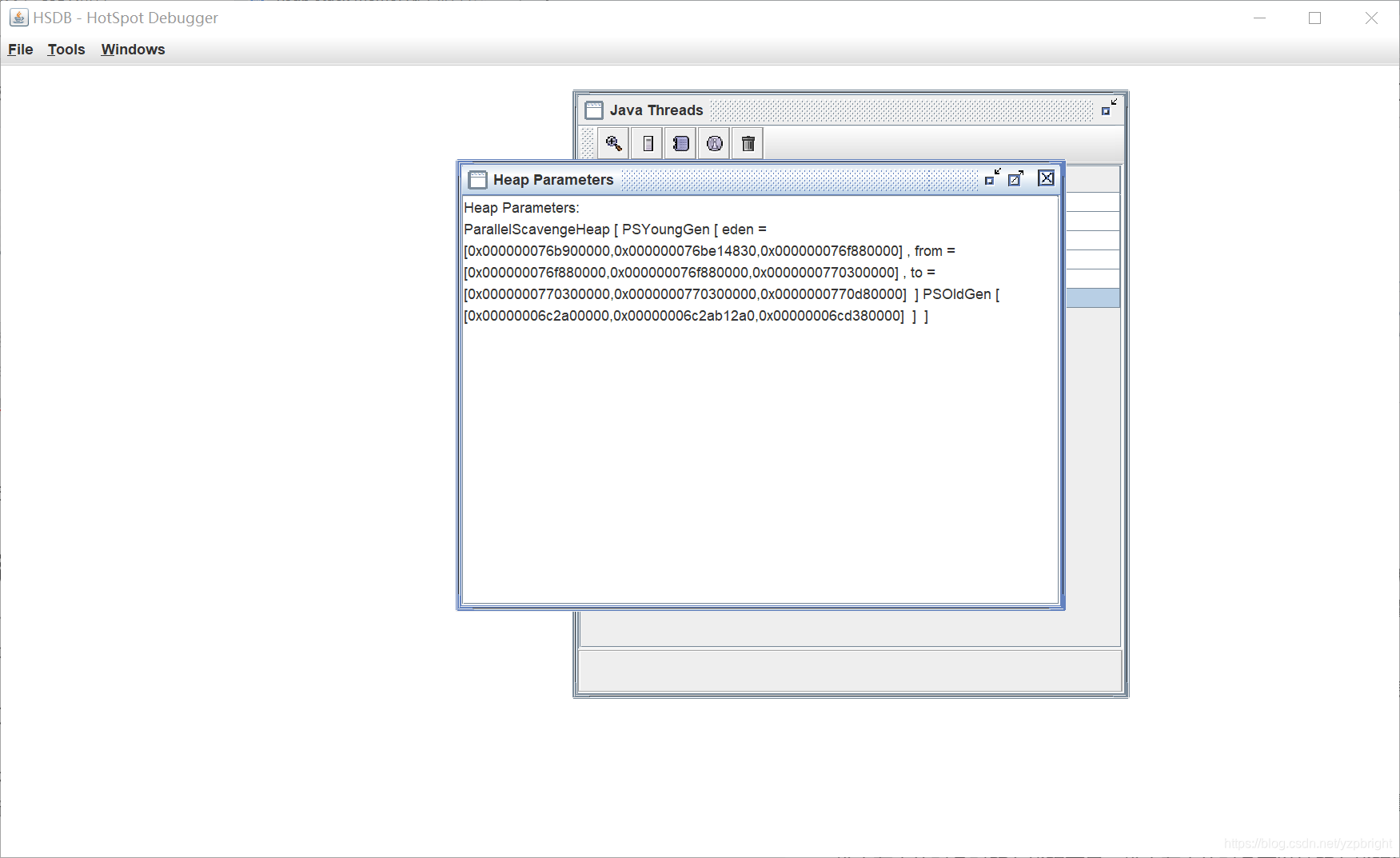
Task: Click the Java Threads window system icon
Action: click(x=594, y=110)
